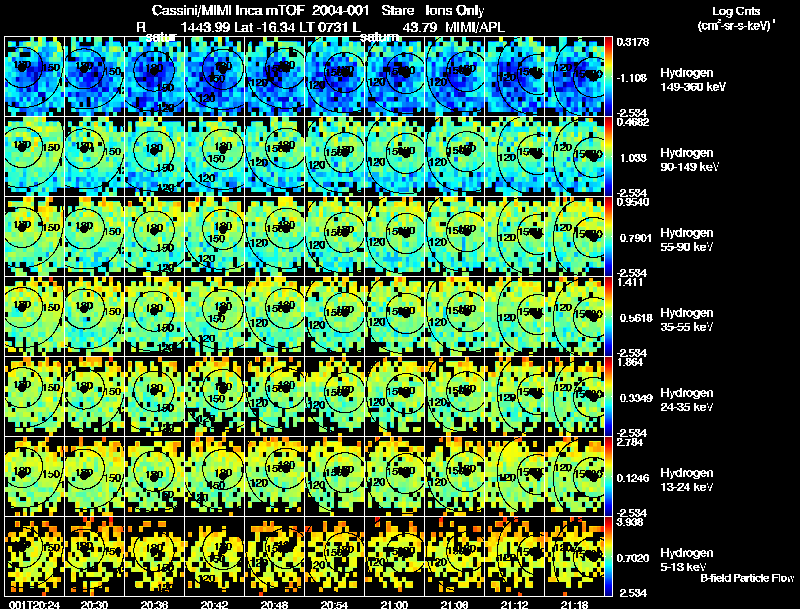
Task: Click the '0.3349' colorbar midpoint value
Action: [636, 398]
